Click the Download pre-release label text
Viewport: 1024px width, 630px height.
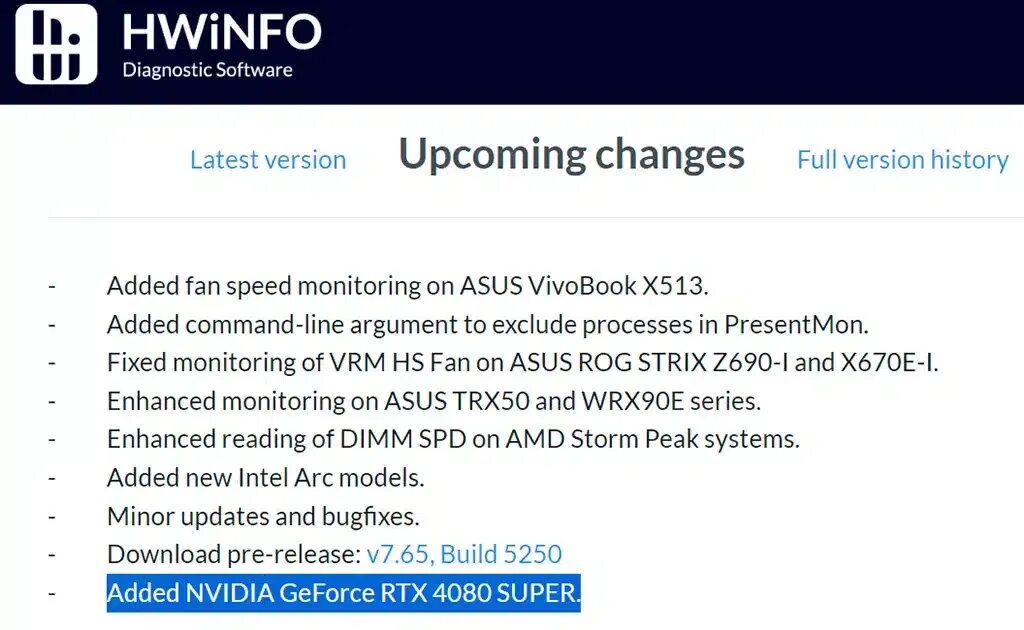pos(233,554)
